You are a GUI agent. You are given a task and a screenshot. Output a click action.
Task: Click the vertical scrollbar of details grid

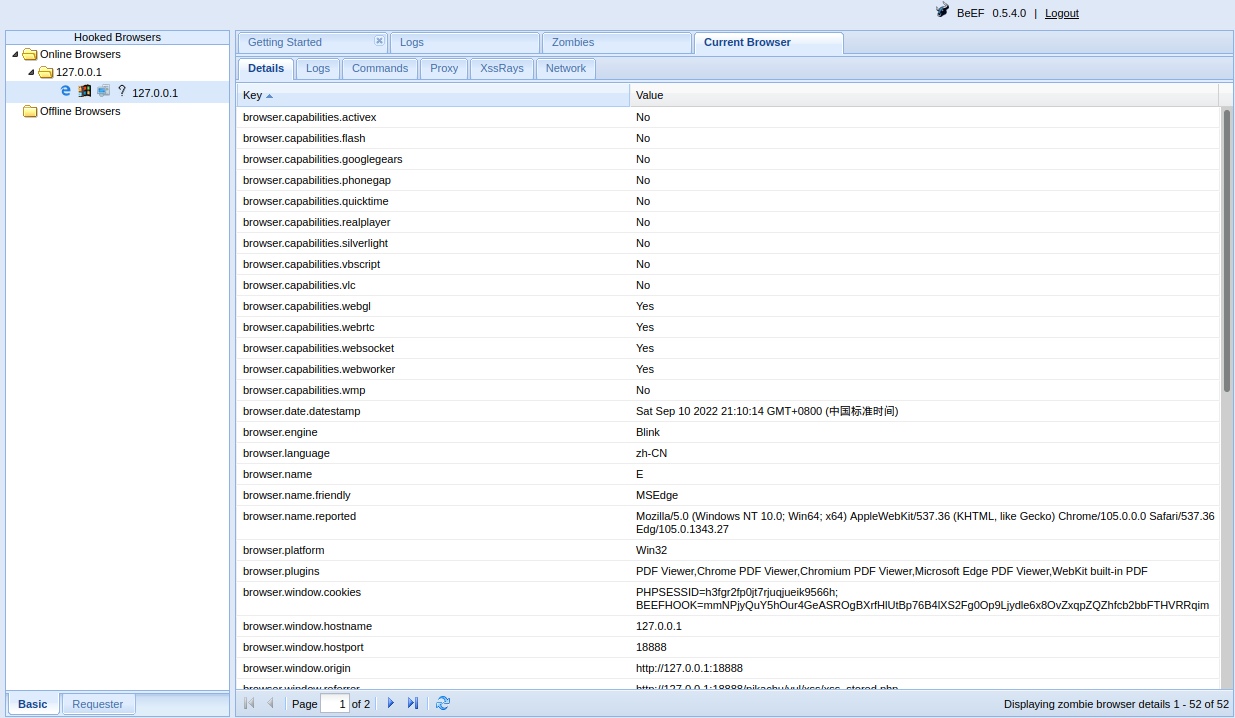coord(1226,250)
